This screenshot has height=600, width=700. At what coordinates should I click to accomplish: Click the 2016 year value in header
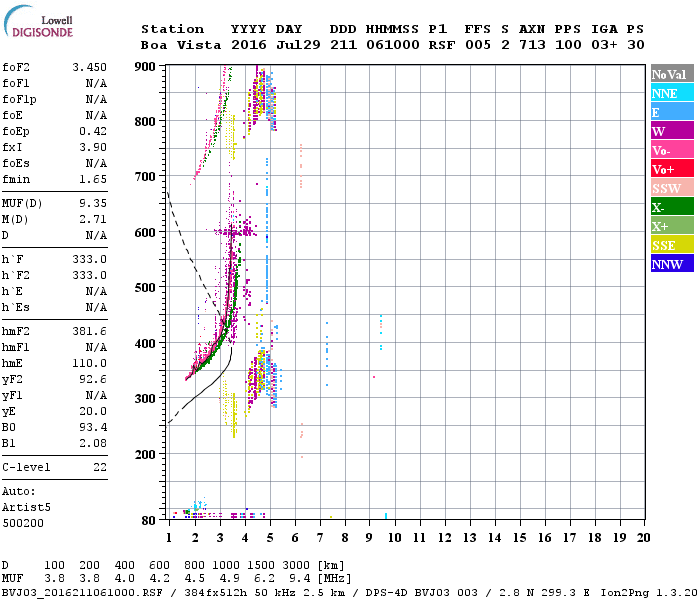249,45
